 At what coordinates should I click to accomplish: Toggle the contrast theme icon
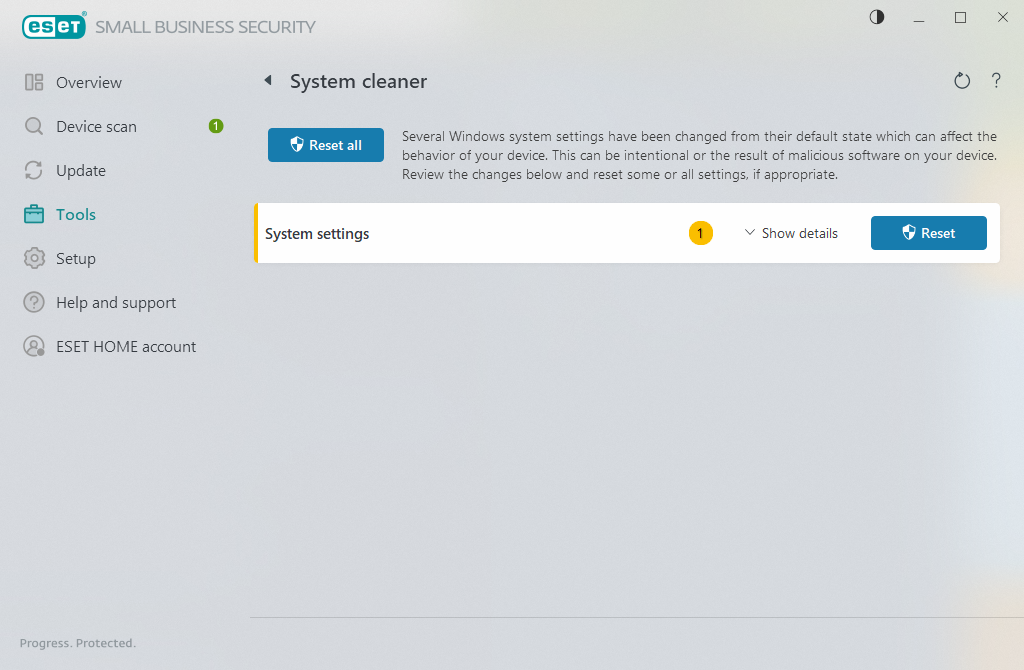tap(876, 17)
